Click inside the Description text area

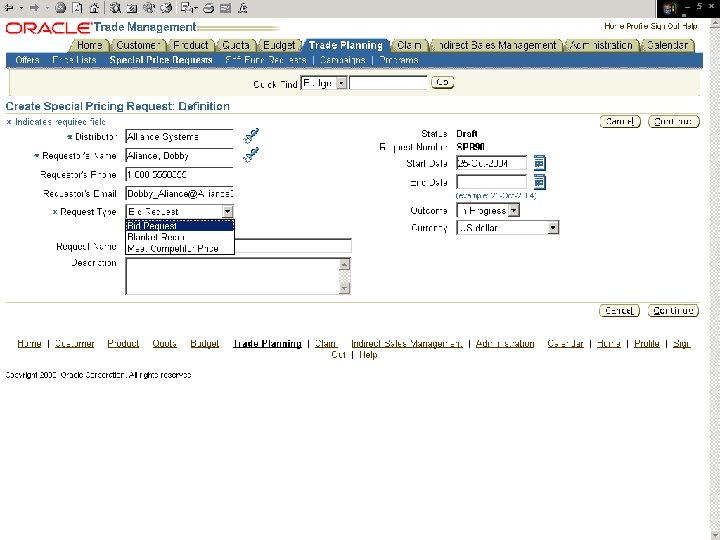click(232, 276)
